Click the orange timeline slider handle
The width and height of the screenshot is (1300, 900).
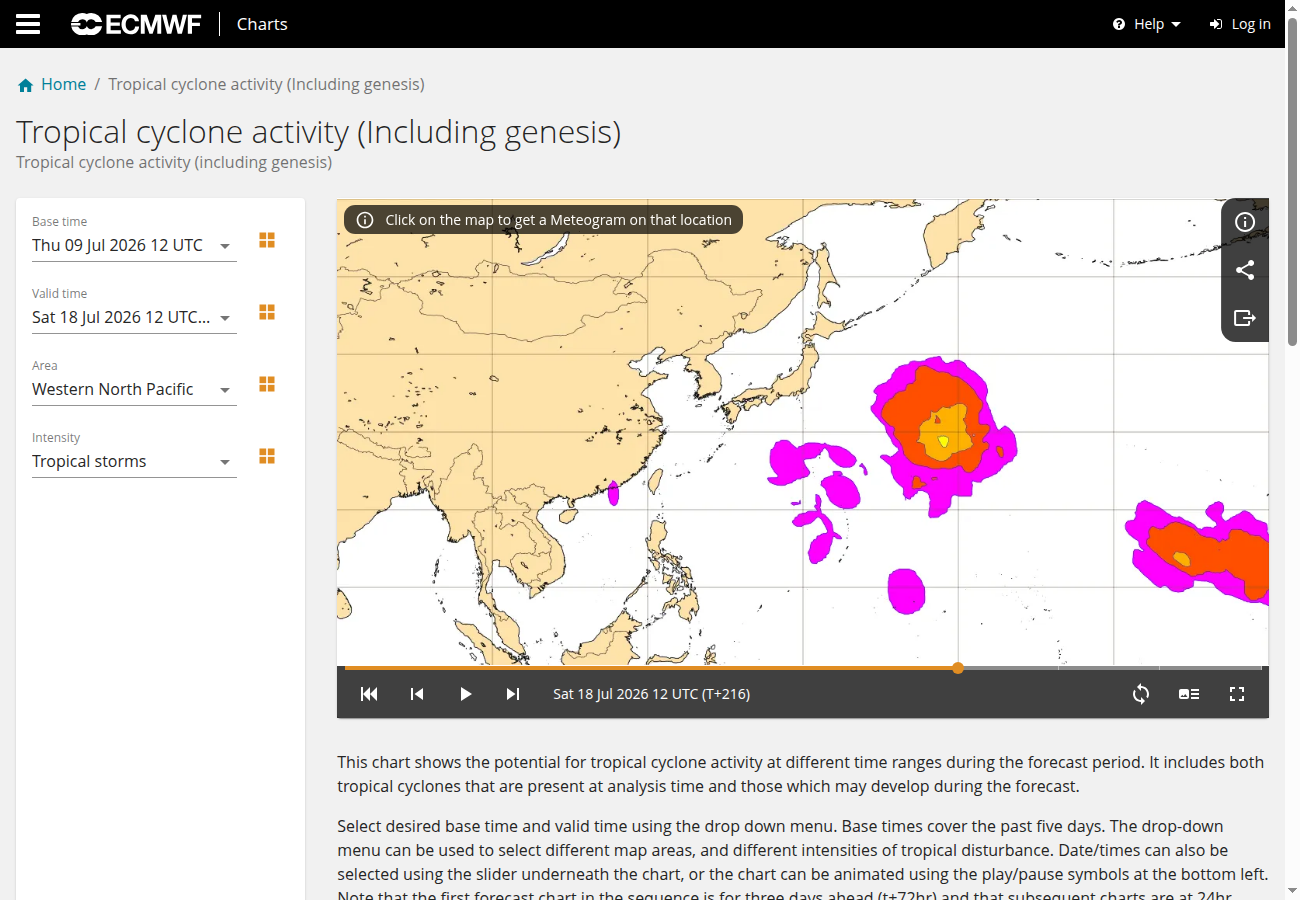[x=958, y=667]
